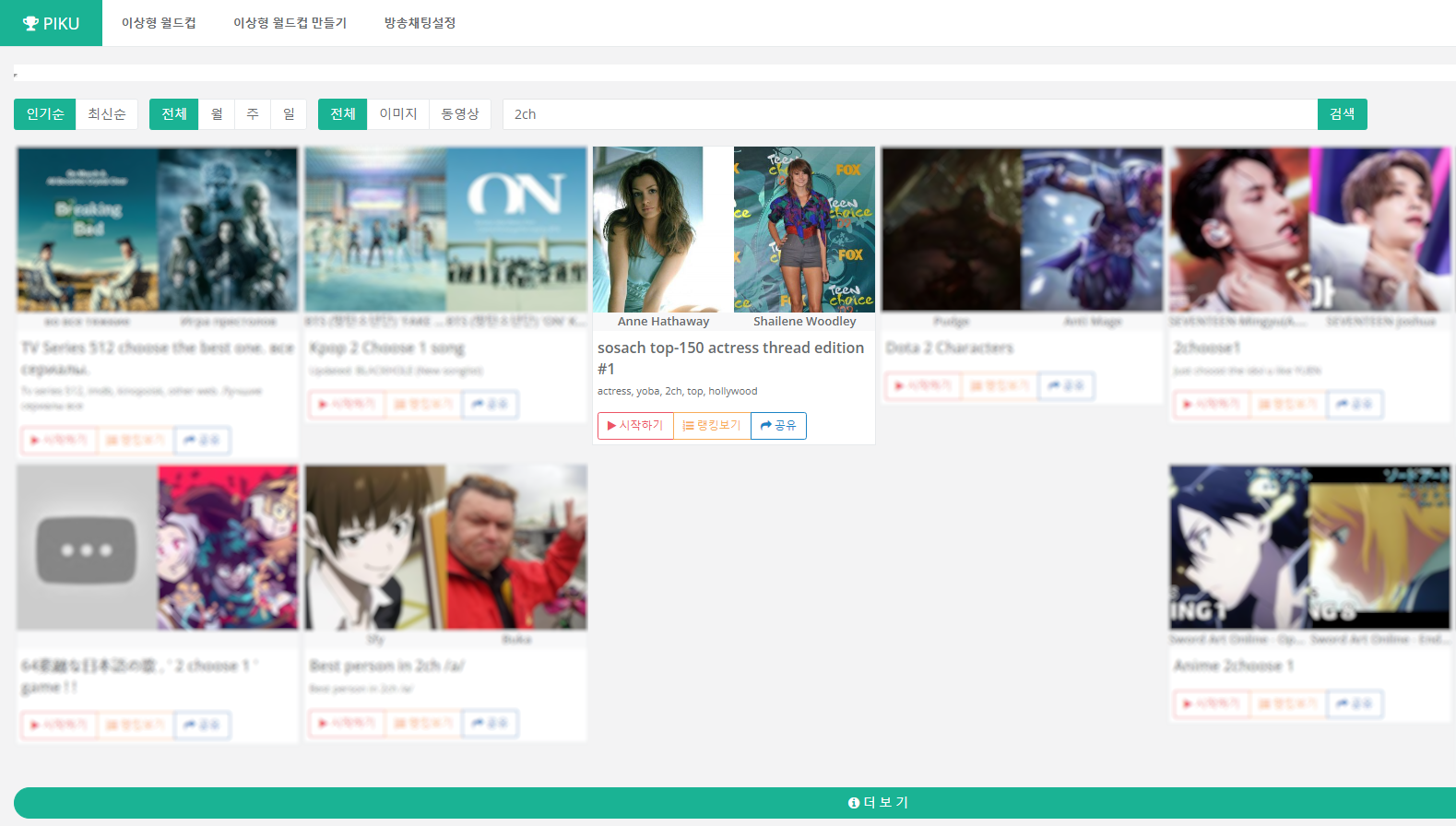
Task: Open 방송채팅설정 in the top navigation
Action: [420, 23]
